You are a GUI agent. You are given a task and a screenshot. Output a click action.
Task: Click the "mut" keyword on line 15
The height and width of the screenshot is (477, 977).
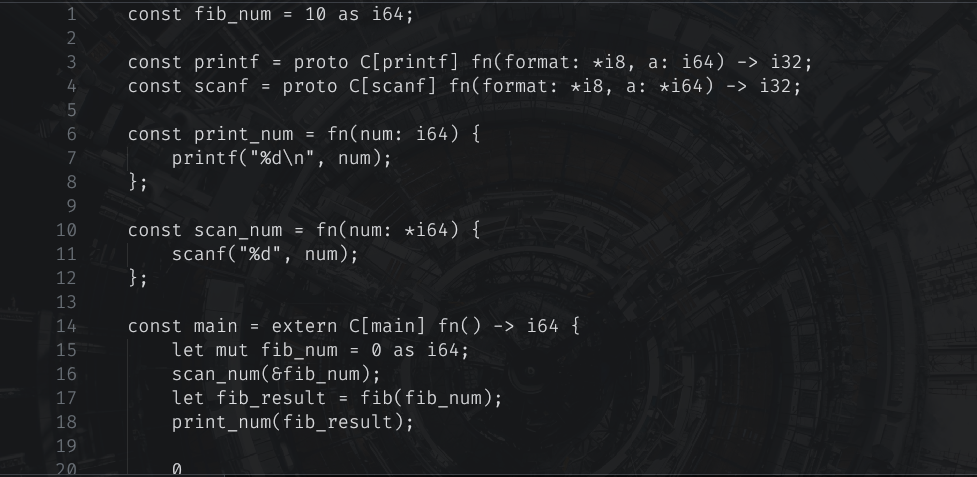point(233,350)
